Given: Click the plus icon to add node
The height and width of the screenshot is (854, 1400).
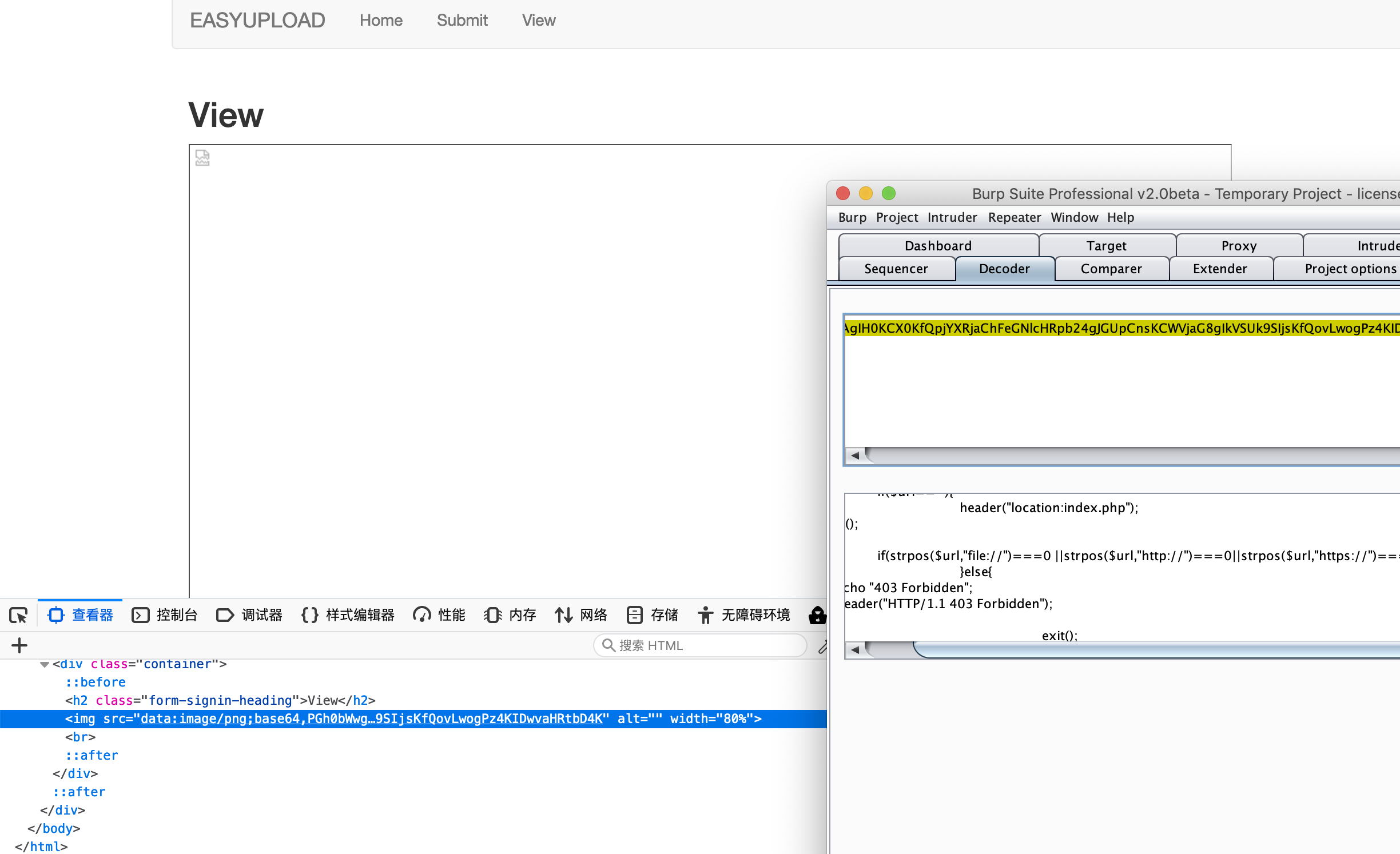Looking at the screenshot, I should (x=19, y=645).
